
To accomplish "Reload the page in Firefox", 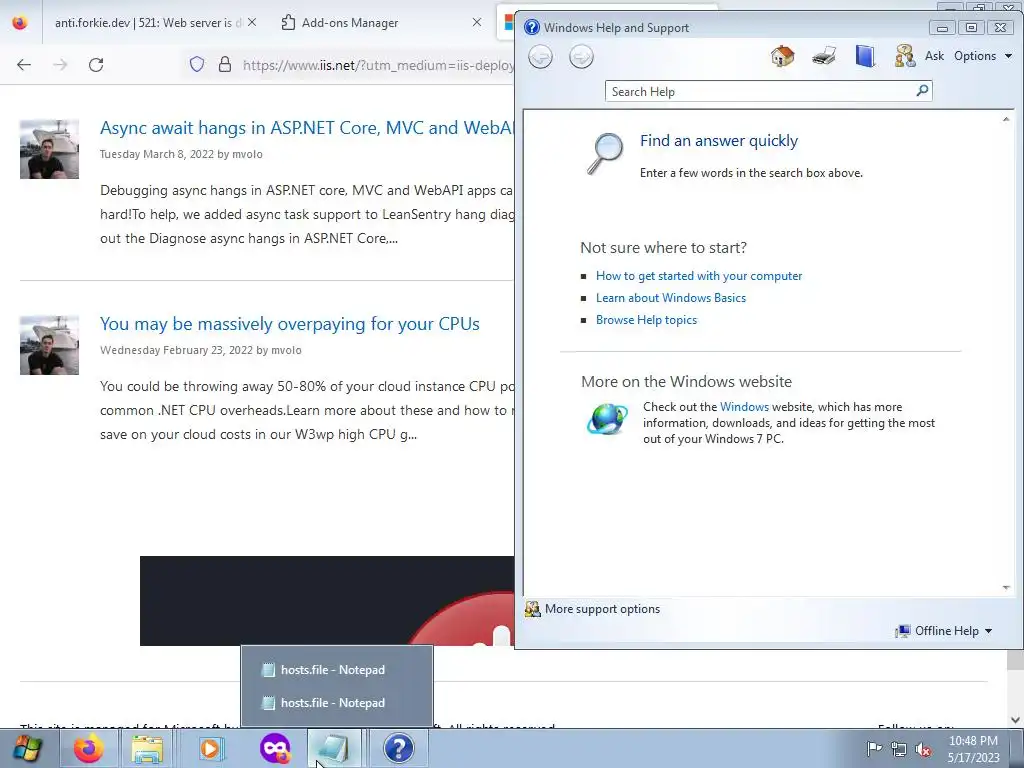I will 96,65.
